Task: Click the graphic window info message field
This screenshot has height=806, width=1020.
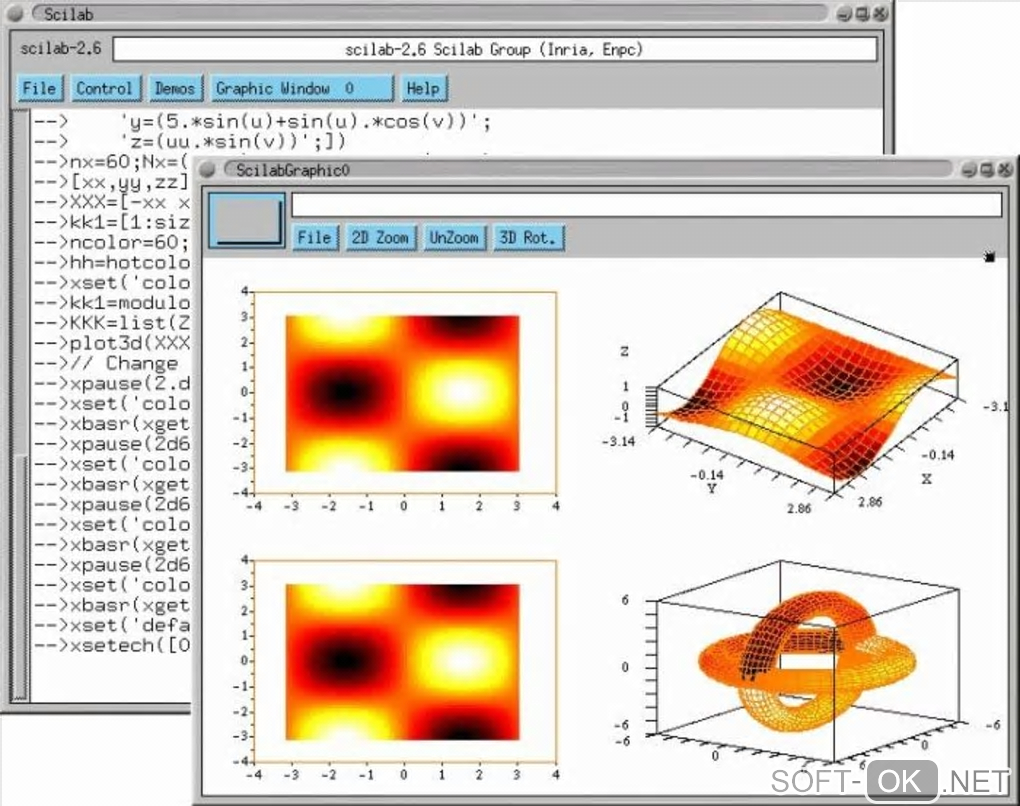Action: 647,205
